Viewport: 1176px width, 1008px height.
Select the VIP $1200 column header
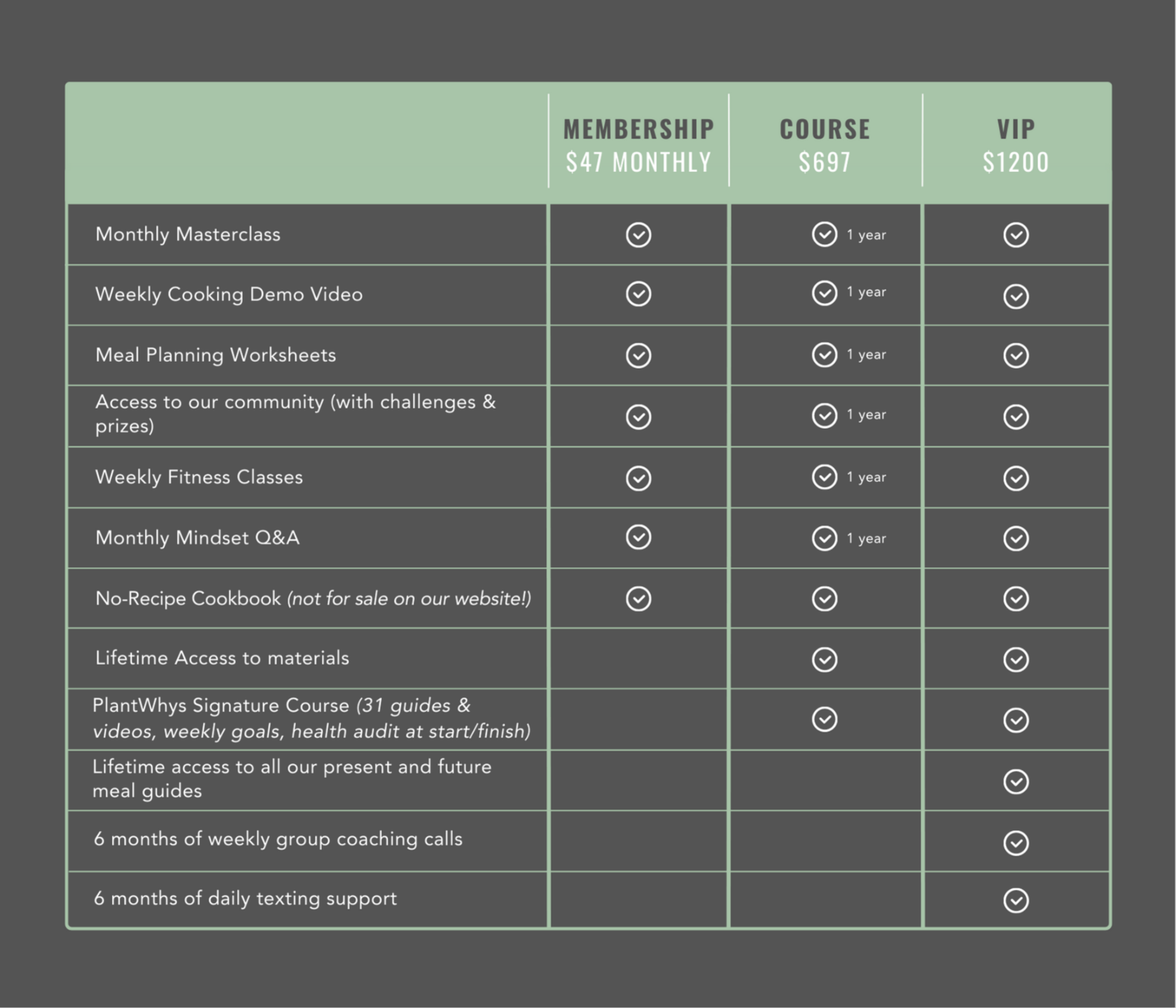(1016, 145)
